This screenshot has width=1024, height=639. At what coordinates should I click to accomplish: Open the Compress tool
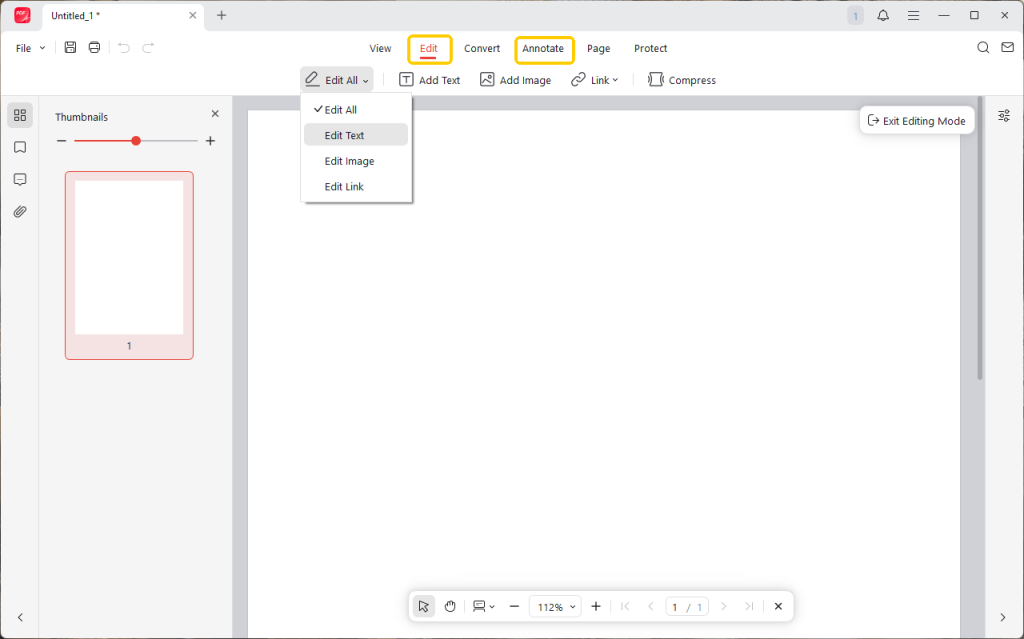[x=681, y=79]
